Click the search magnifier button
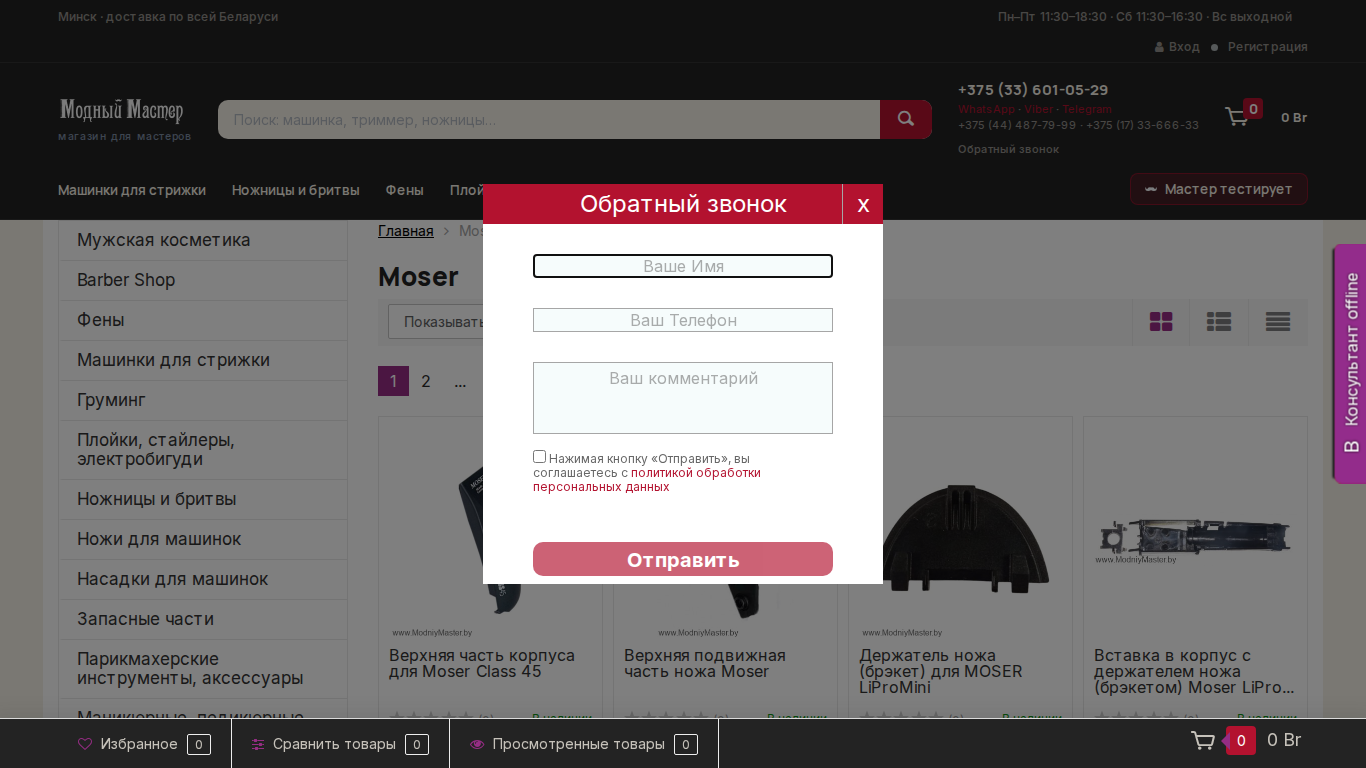This screenshot has height=768, width=1366. click(906, 119)
